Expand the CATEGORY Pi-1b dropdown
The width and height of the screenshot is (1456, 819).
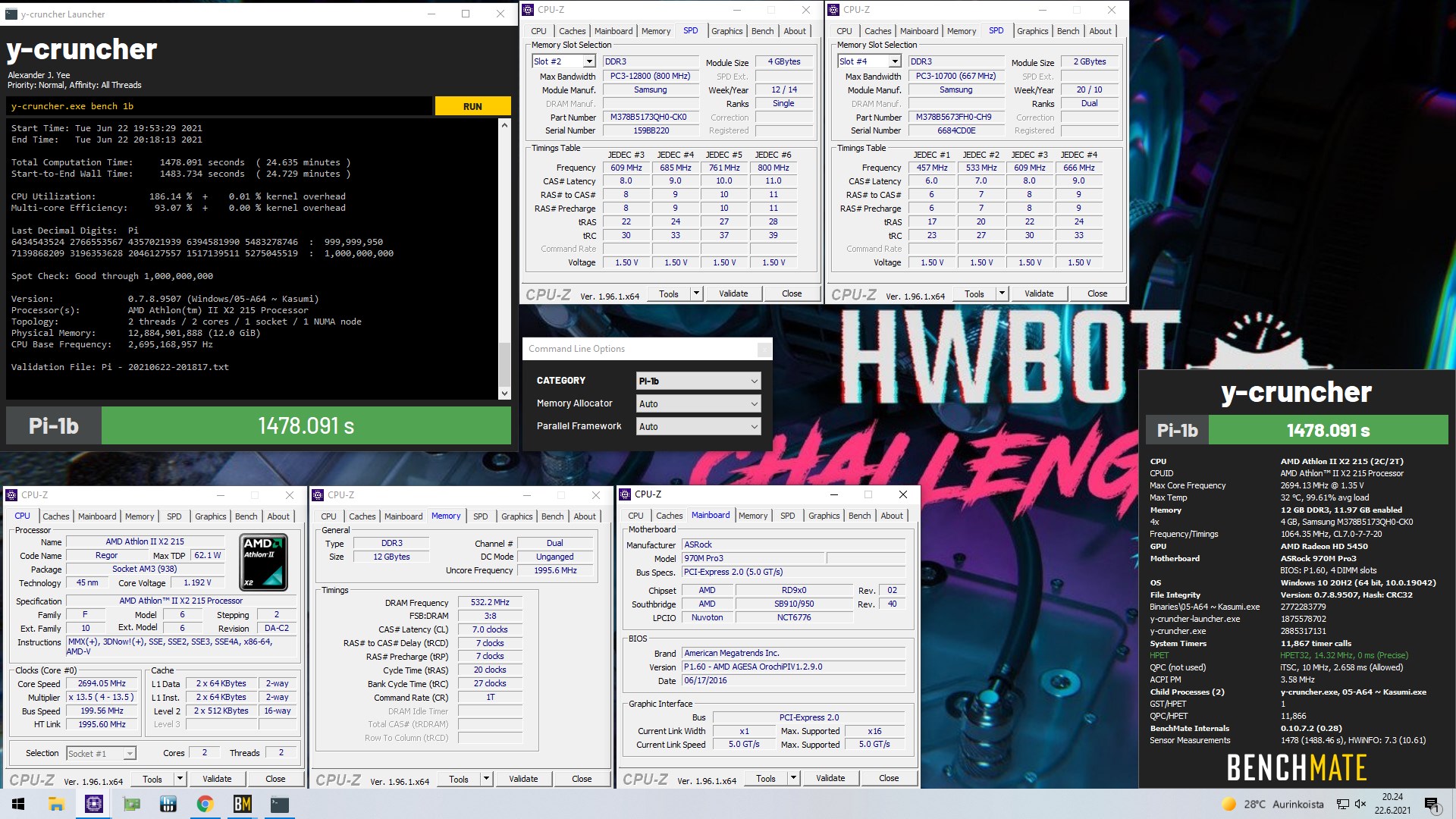pyautogui.click(x=698, y=381)
